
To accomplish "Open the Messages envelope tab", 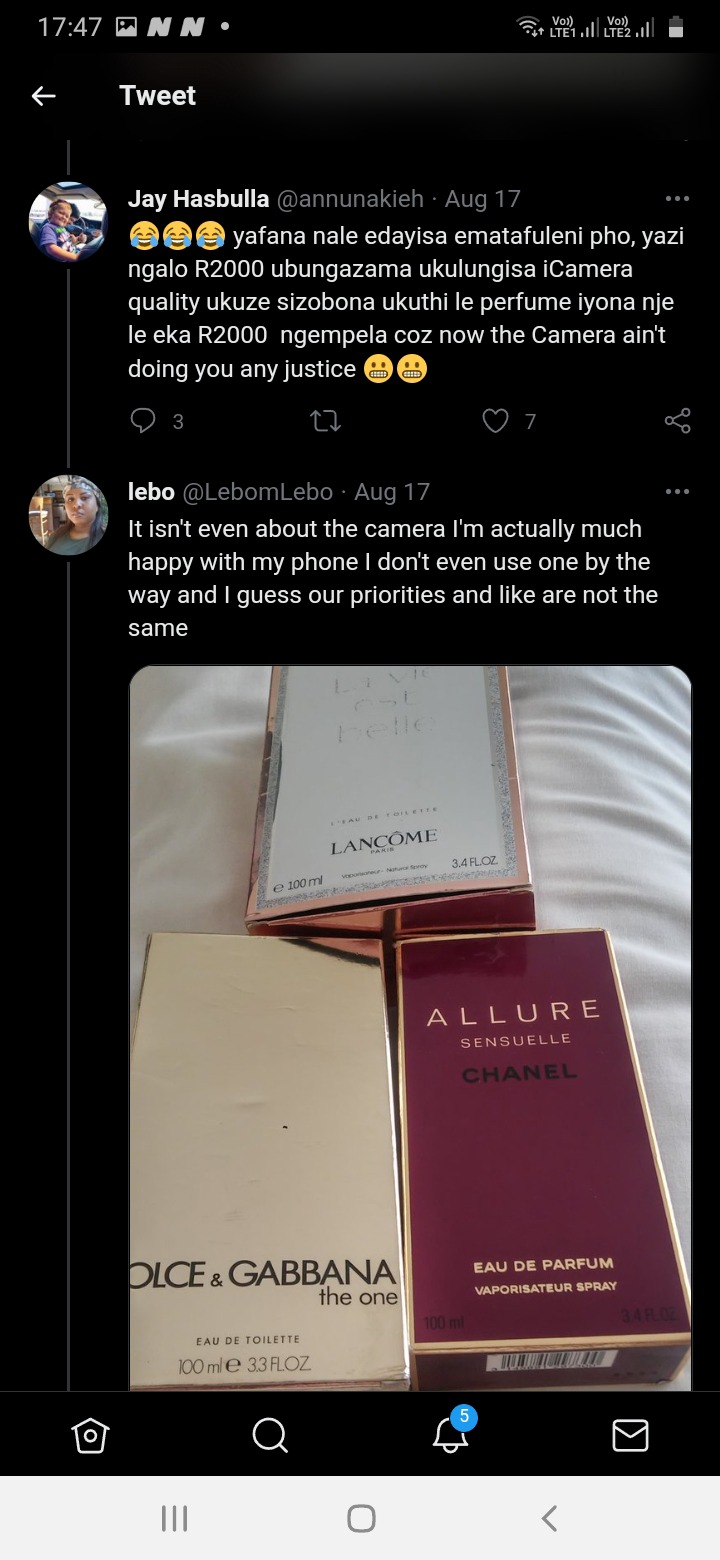I will coord(630,1435).
